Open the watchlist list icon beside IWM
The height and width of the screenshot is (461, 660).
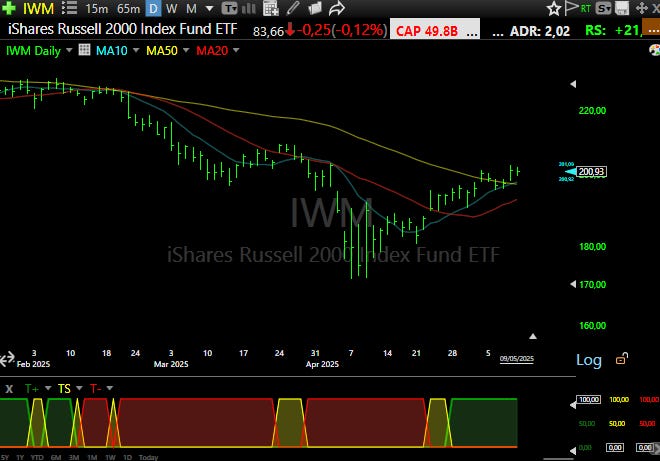69,8
